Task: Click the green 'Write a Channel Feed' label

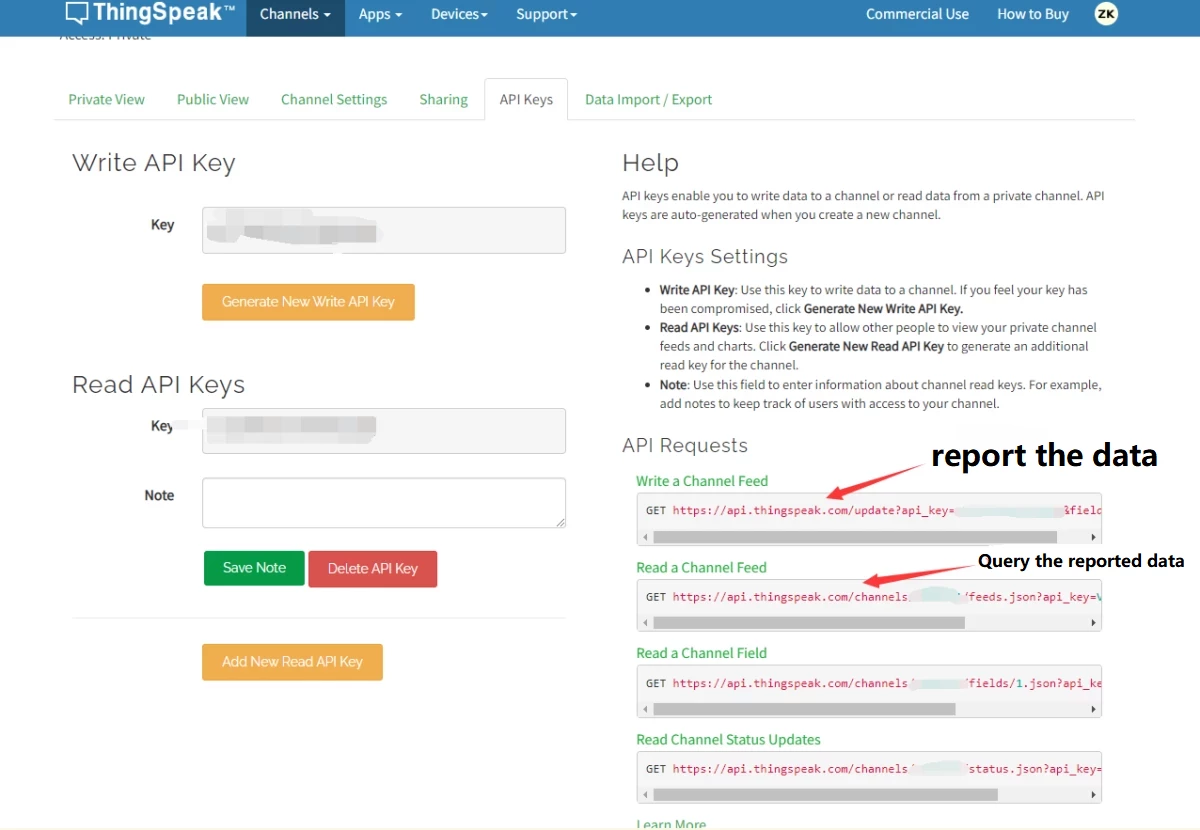Action: tap(702, 481)
